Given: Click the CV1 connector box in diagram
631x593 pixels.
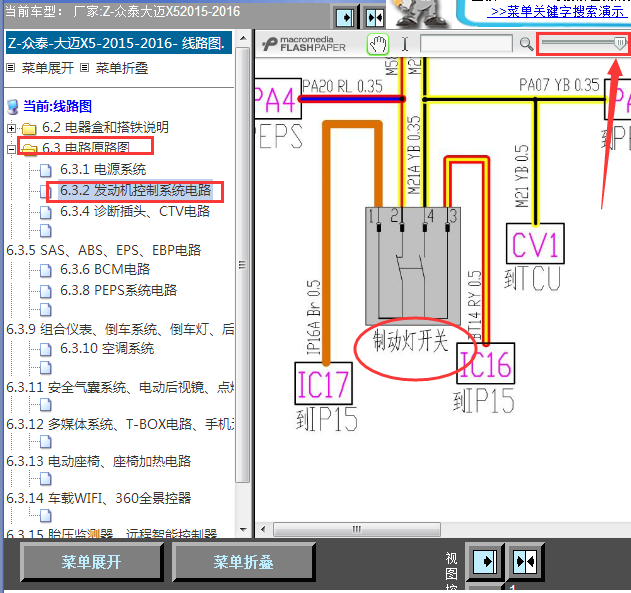Looking at the screenshot, I should pos(535,243).
